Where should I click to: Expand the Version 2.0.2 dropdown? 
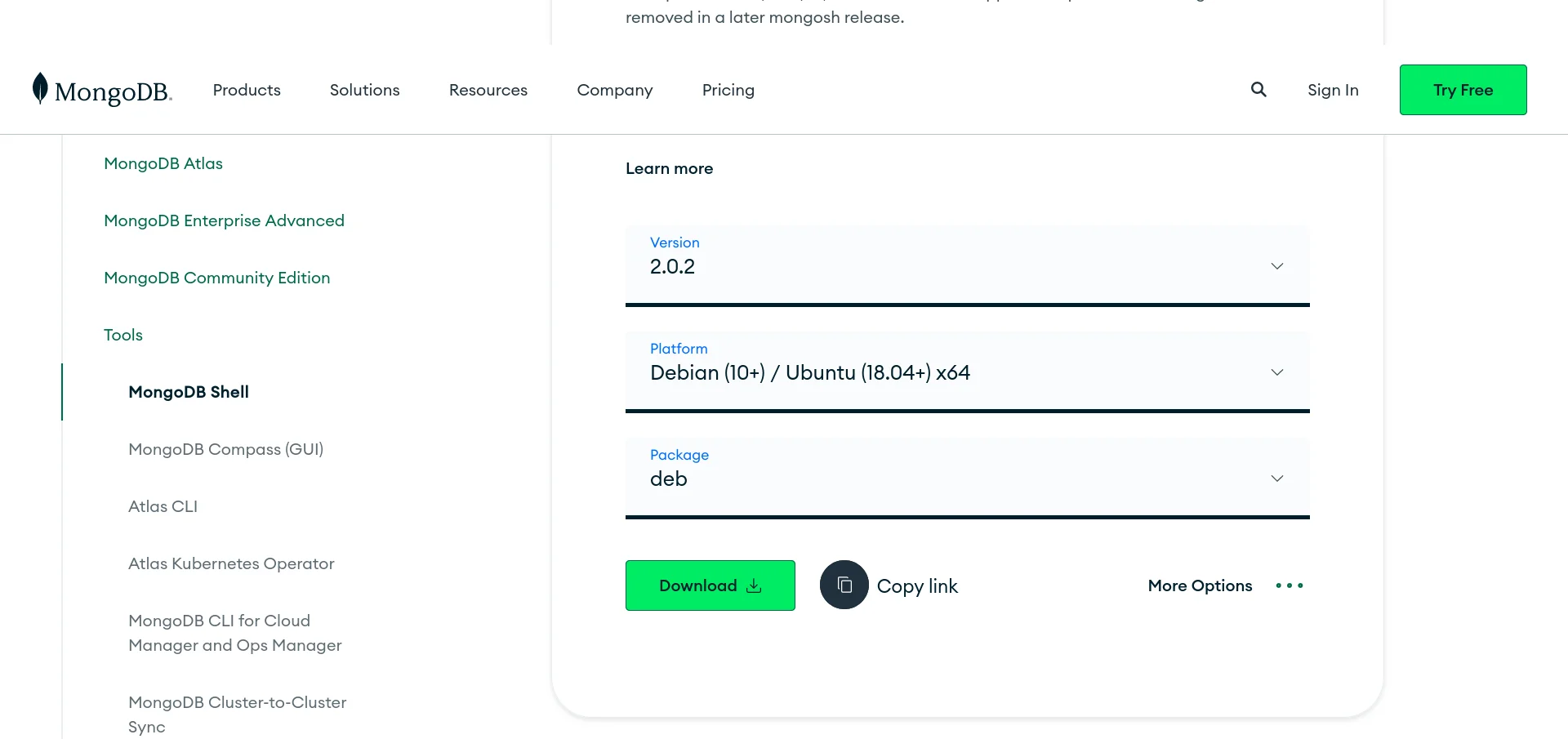[x=968, y=266]
